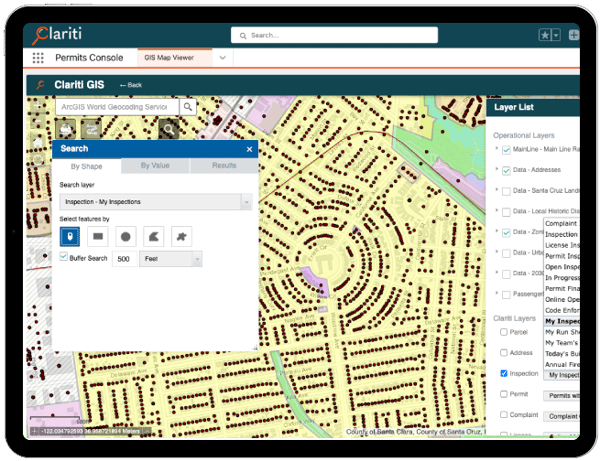Viewport: 600px width, 461px height.
Task: Select features by polygon tool
Action: [153, 236]
